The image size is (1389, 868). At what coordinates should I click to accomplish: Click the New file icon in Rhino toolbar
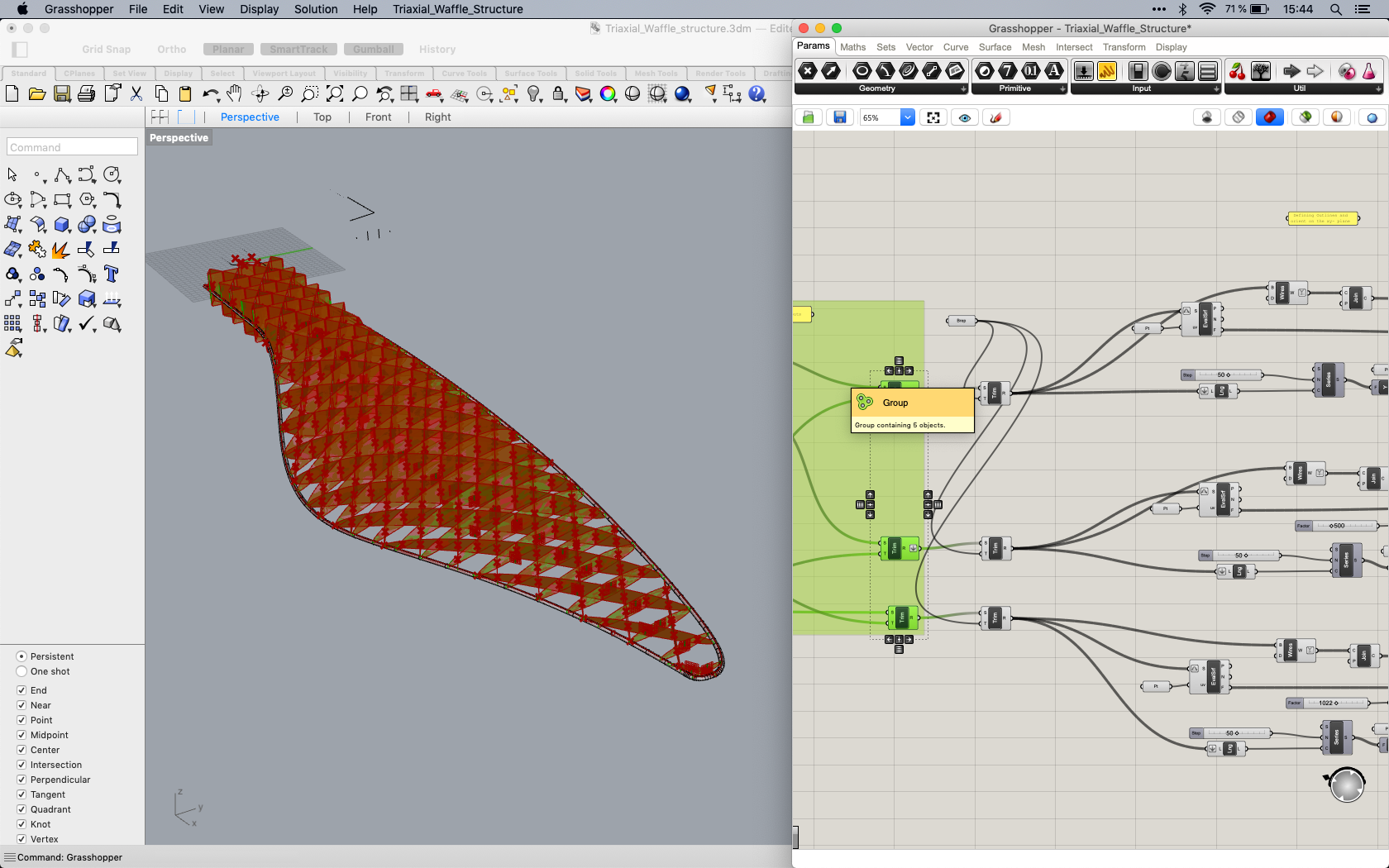(12, 94)
